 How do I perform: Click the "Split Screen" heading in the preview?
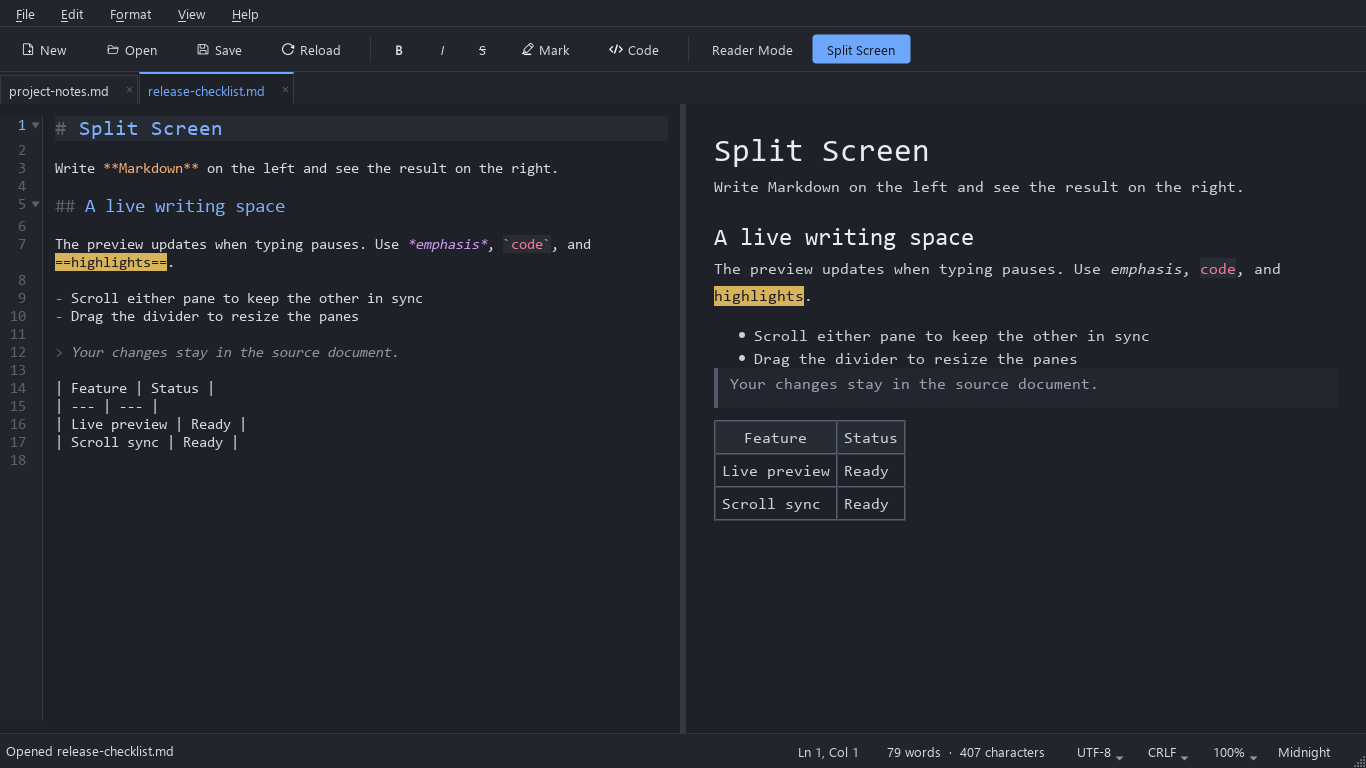(x=822, y=151)
